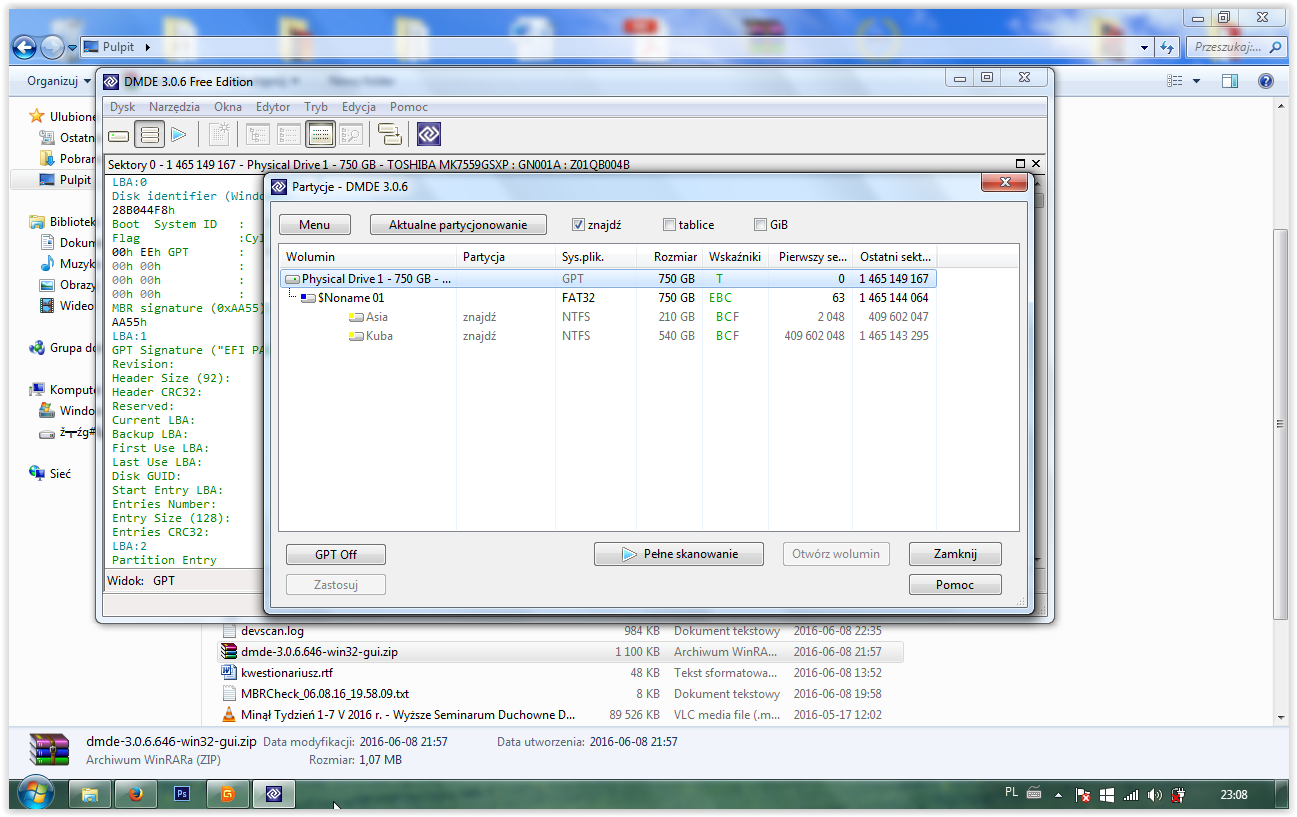Click the copy sectors toolbar icon
The image size is (1297, 817).
click(389, 134)
